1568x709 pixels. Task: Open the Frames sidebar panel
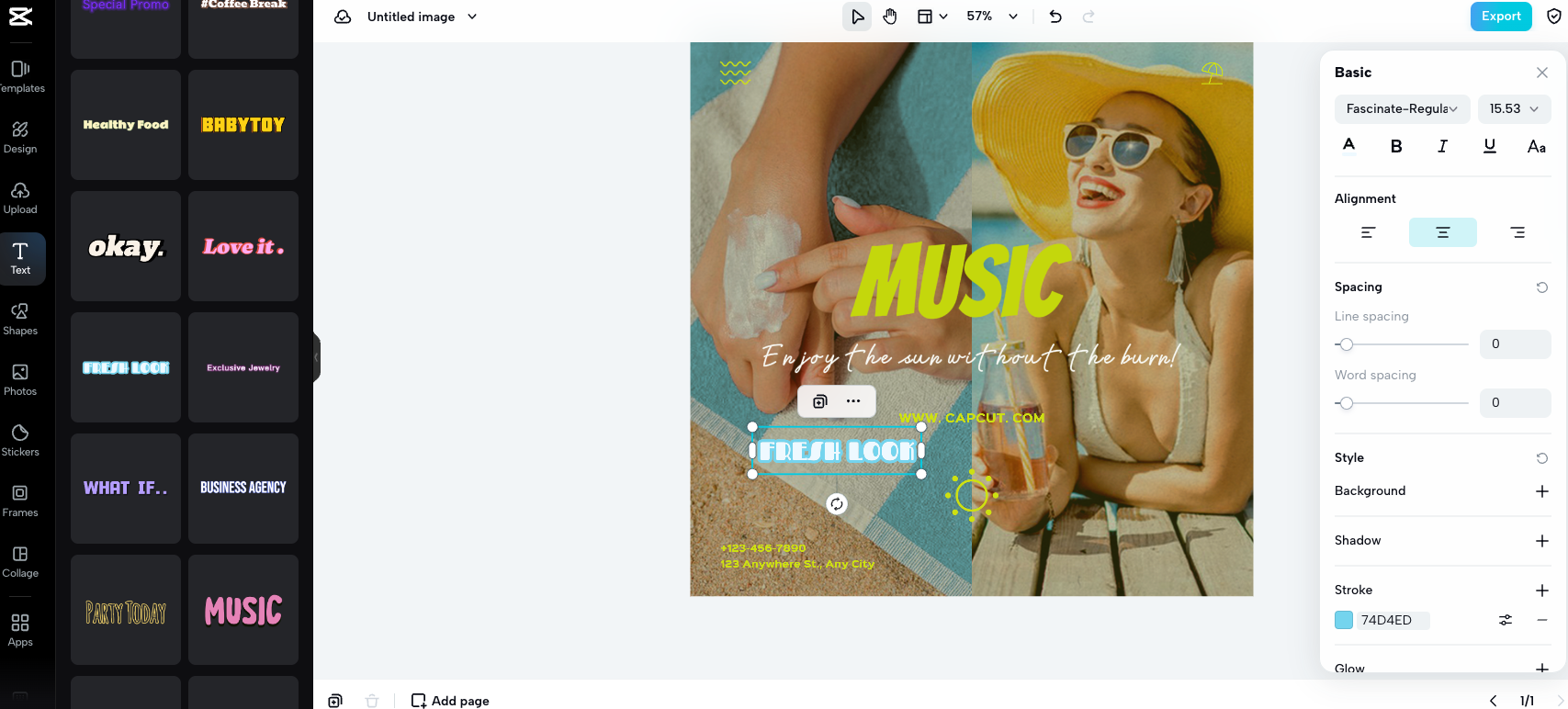pyautogui.click(x=20, y=501)
